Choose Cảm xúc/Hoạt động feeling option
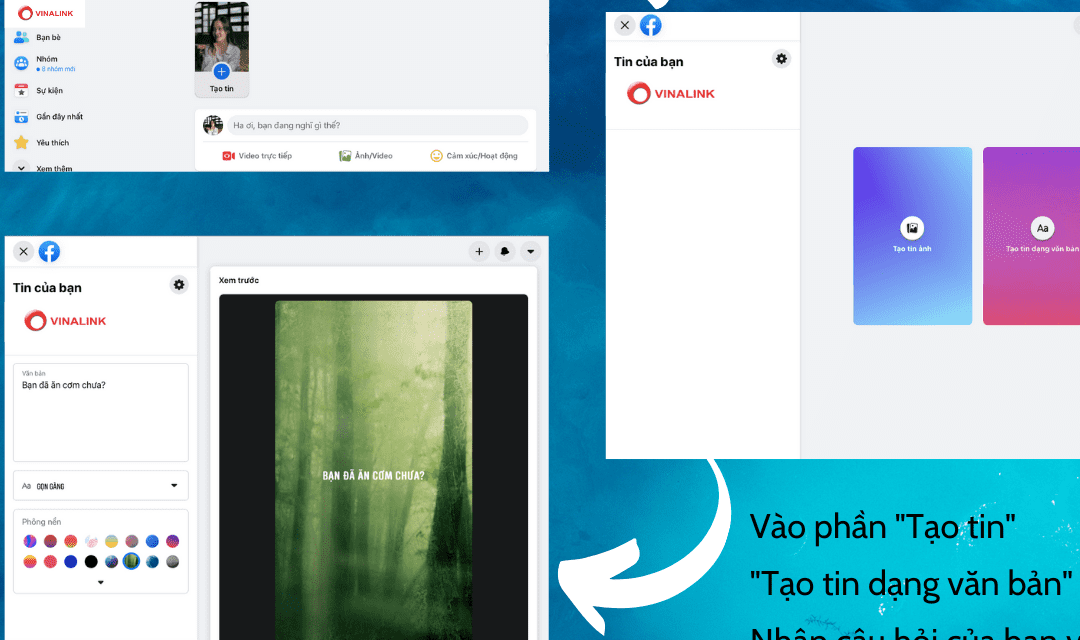 (474, 156)
